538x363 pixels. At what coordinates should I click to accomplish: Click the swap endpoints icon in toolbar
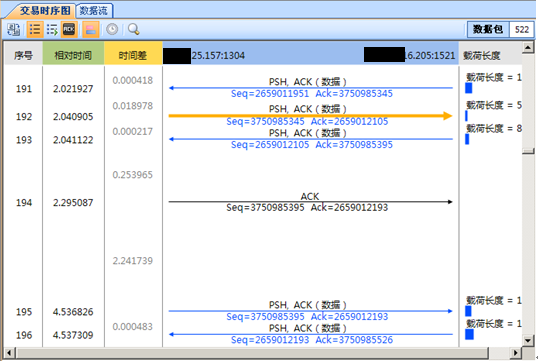[13, 30]
